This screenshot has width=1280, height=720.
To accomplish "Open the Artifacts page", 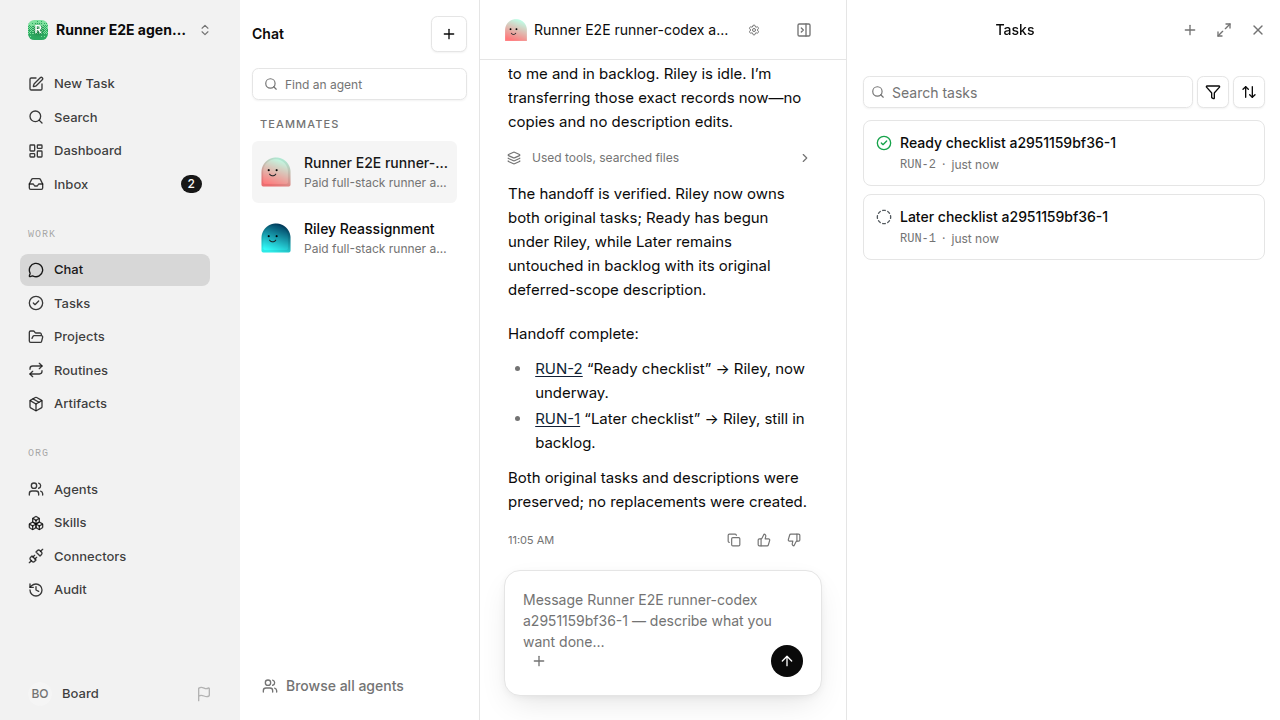I will (115, 404).
